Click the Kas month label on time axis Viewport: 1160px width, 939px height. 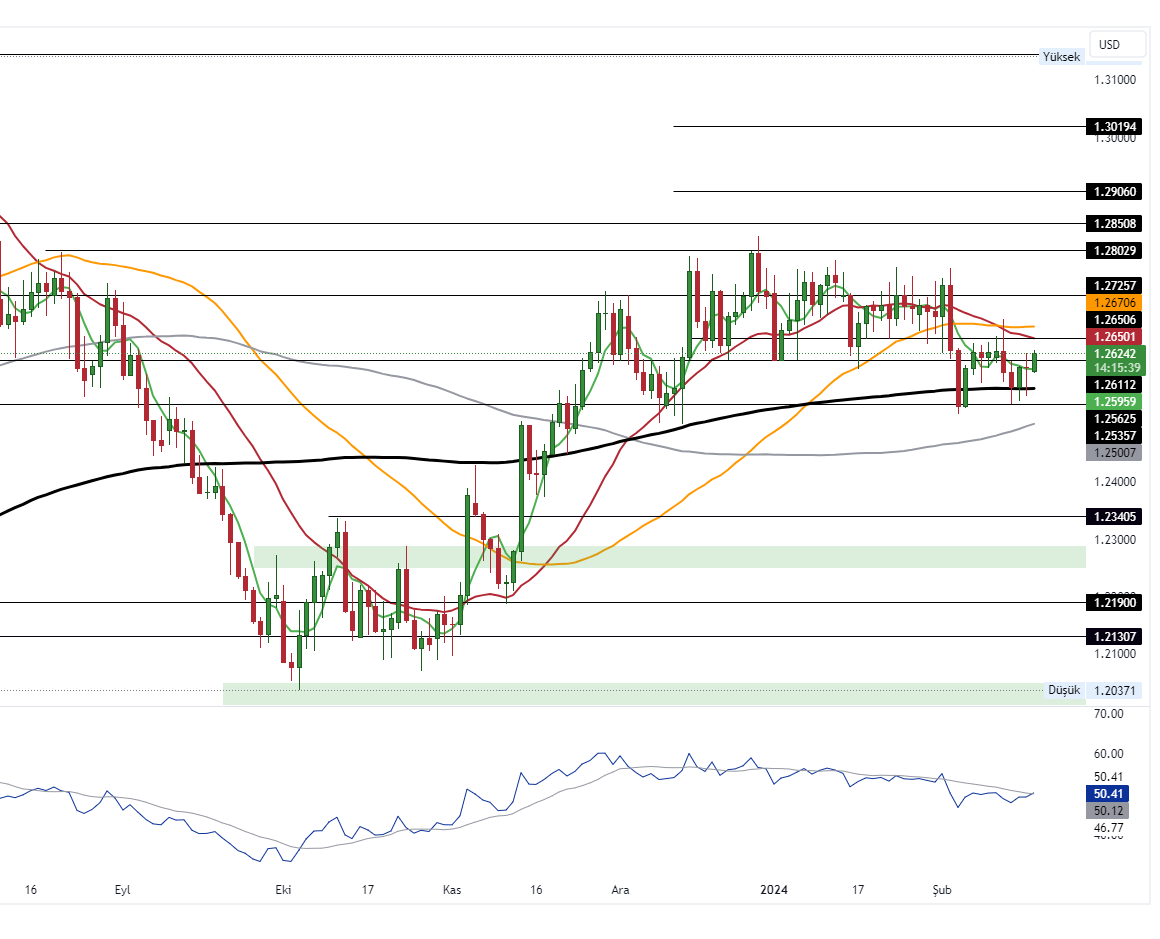452,889
